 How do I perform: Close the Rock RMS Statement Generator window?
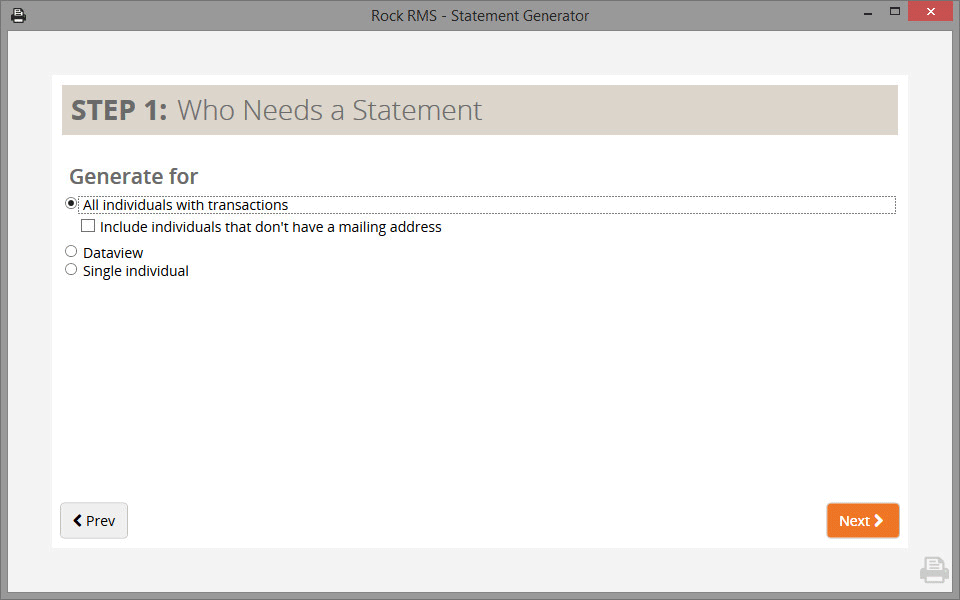930,14
